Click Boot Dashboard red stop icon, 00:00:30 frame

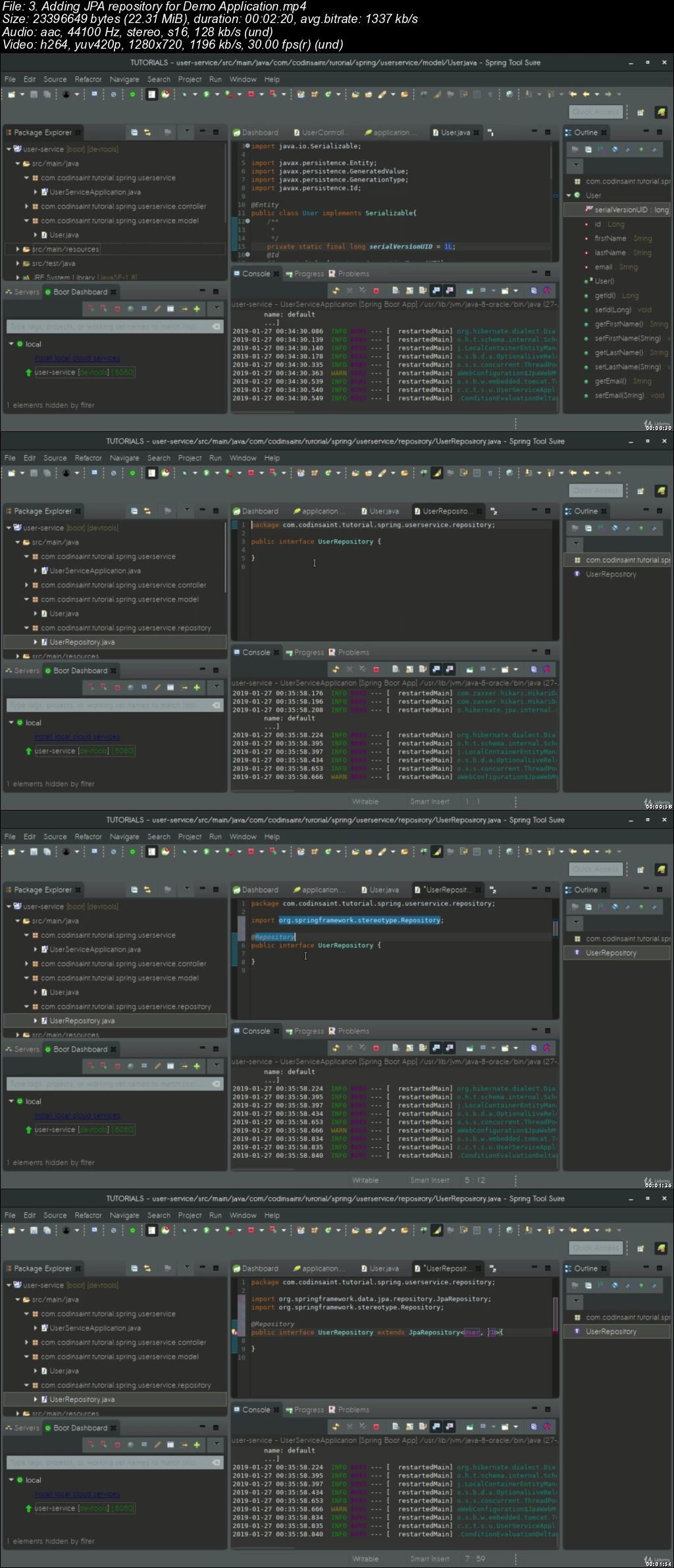coord(117,308)
